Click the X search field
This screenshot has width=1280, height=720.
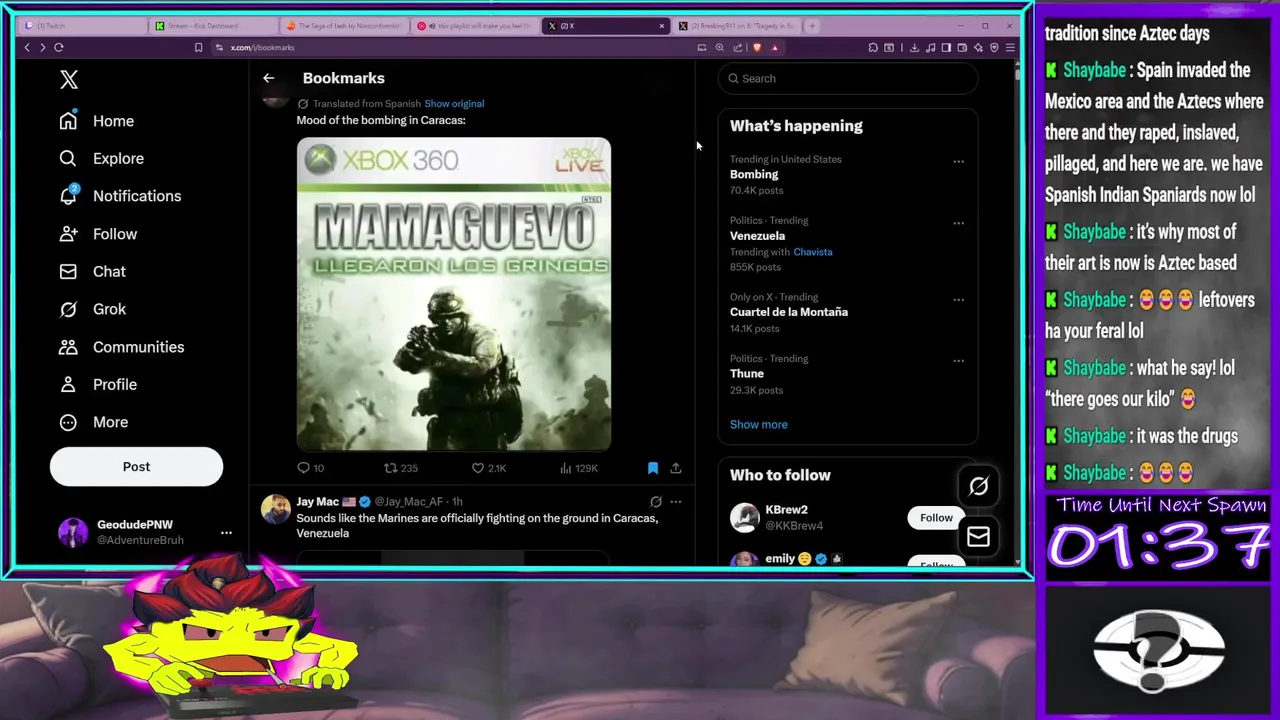pos(847,79)
